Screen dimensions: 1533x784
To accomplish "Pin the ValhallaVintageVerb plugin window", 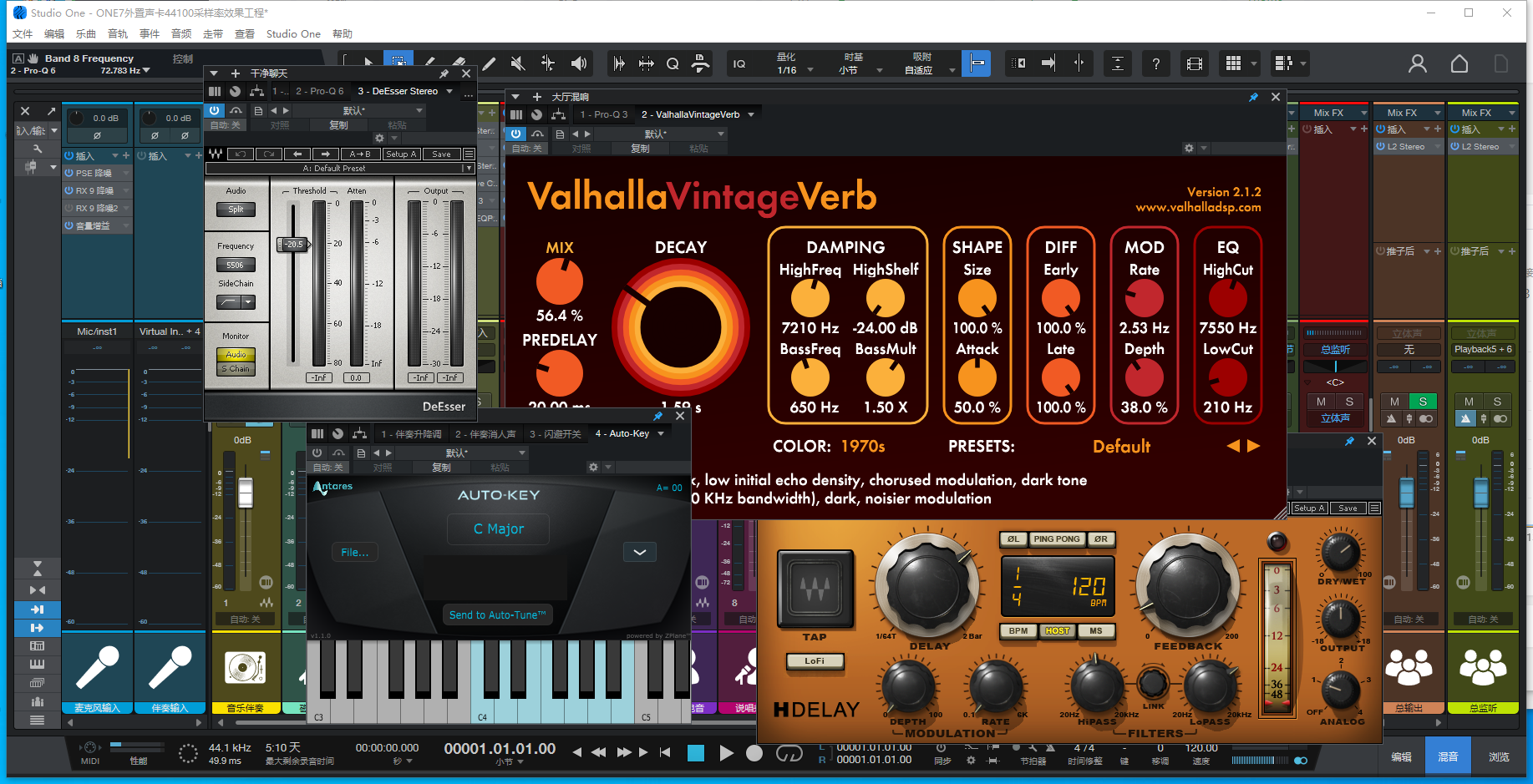I will click(x=1253, y=97).
